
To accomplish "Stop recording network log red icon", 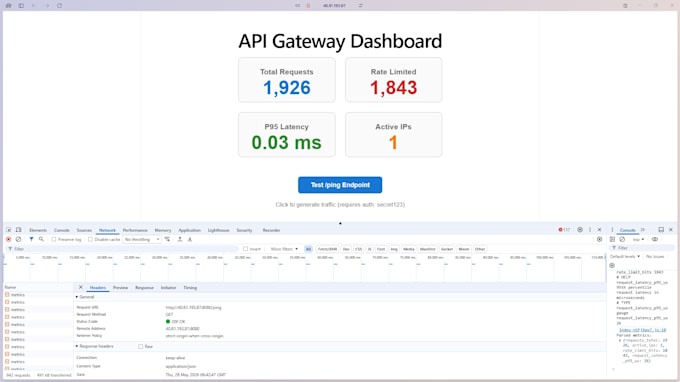I will coord(8,239).
